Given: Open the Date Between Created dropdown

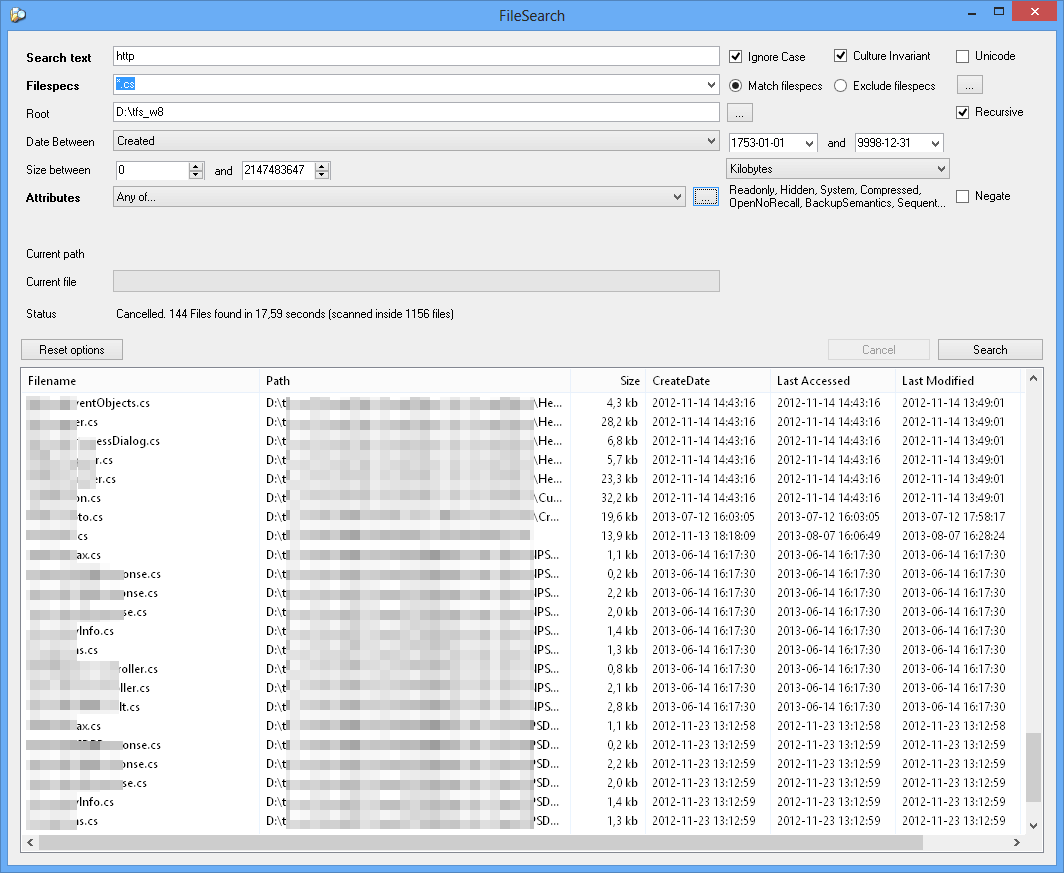Looking at the screenshot, I should click(x=711, y=141).
